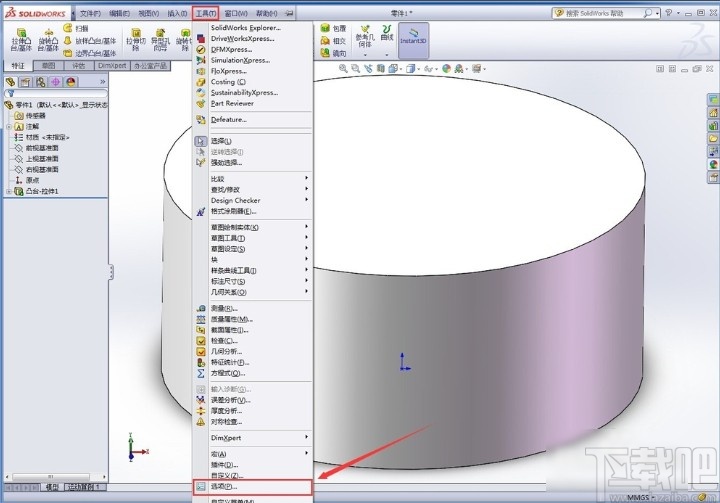Viewport: 720px width, 503px height.
Task: Click 厚度分析 thickness analysis entry
Action: [x=226, y=411]
